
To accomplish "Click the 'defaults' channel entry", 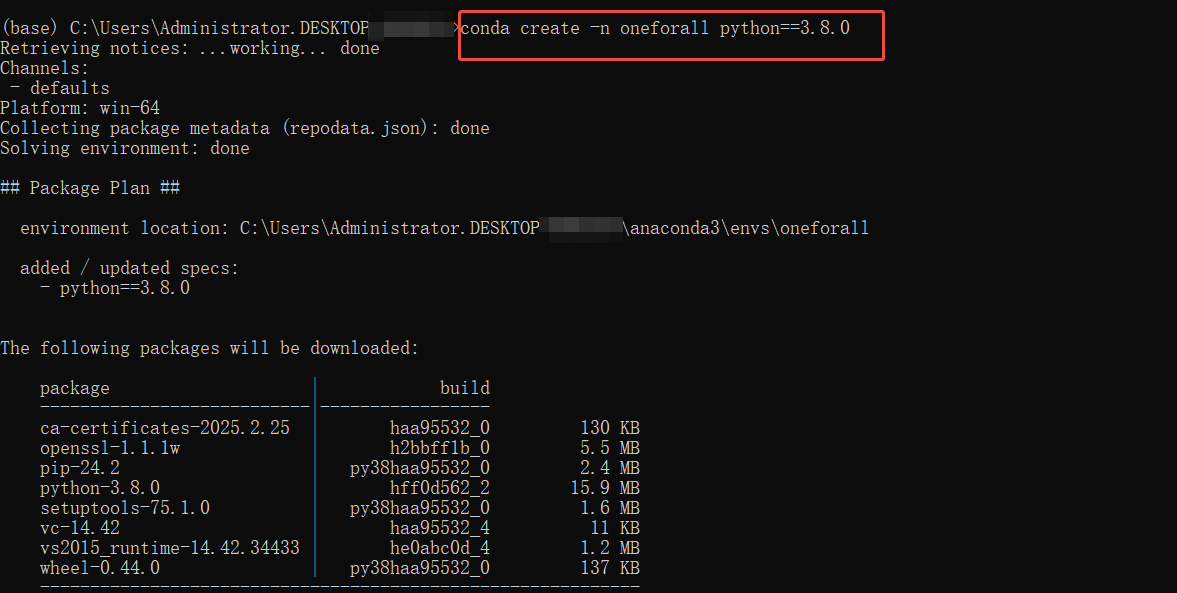I will pos(69,89).
